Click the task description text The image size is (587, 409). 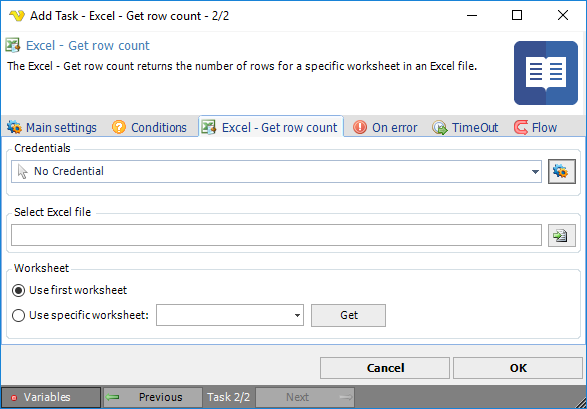242,66
